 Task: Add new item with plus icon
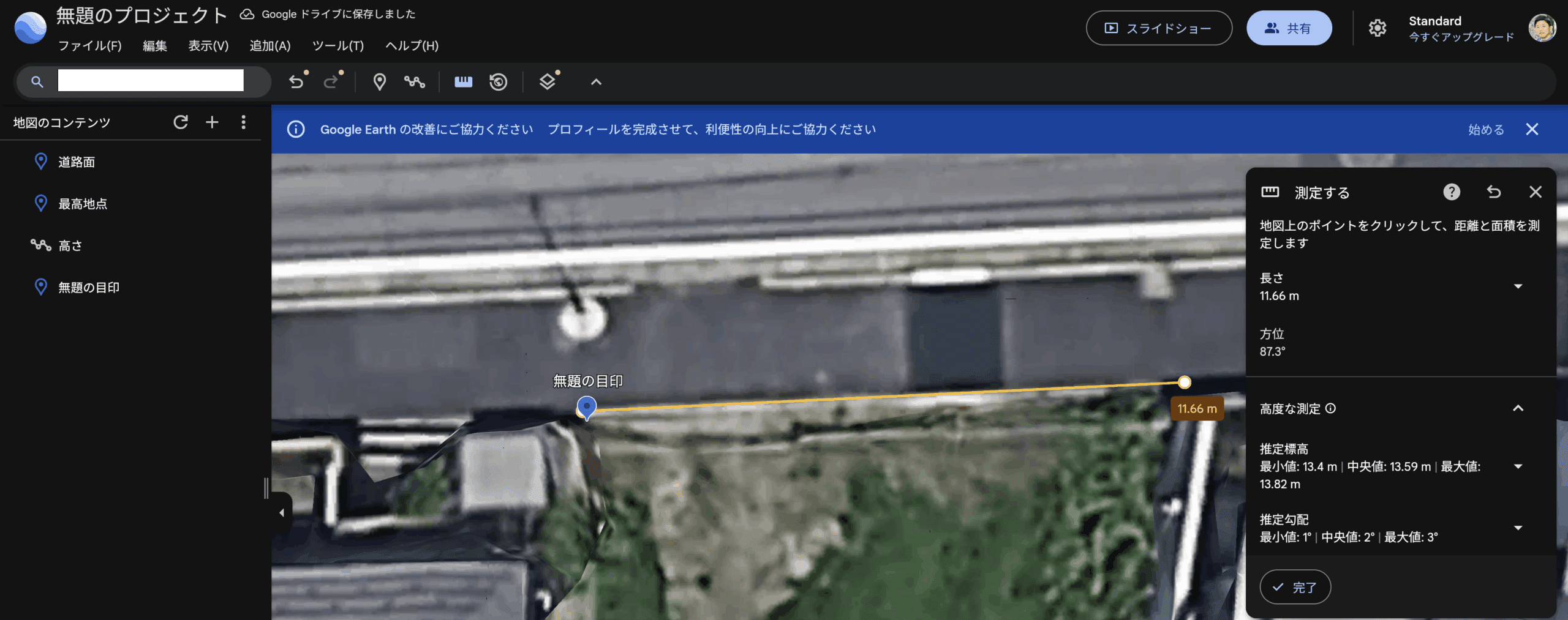[x=212, y=122]
